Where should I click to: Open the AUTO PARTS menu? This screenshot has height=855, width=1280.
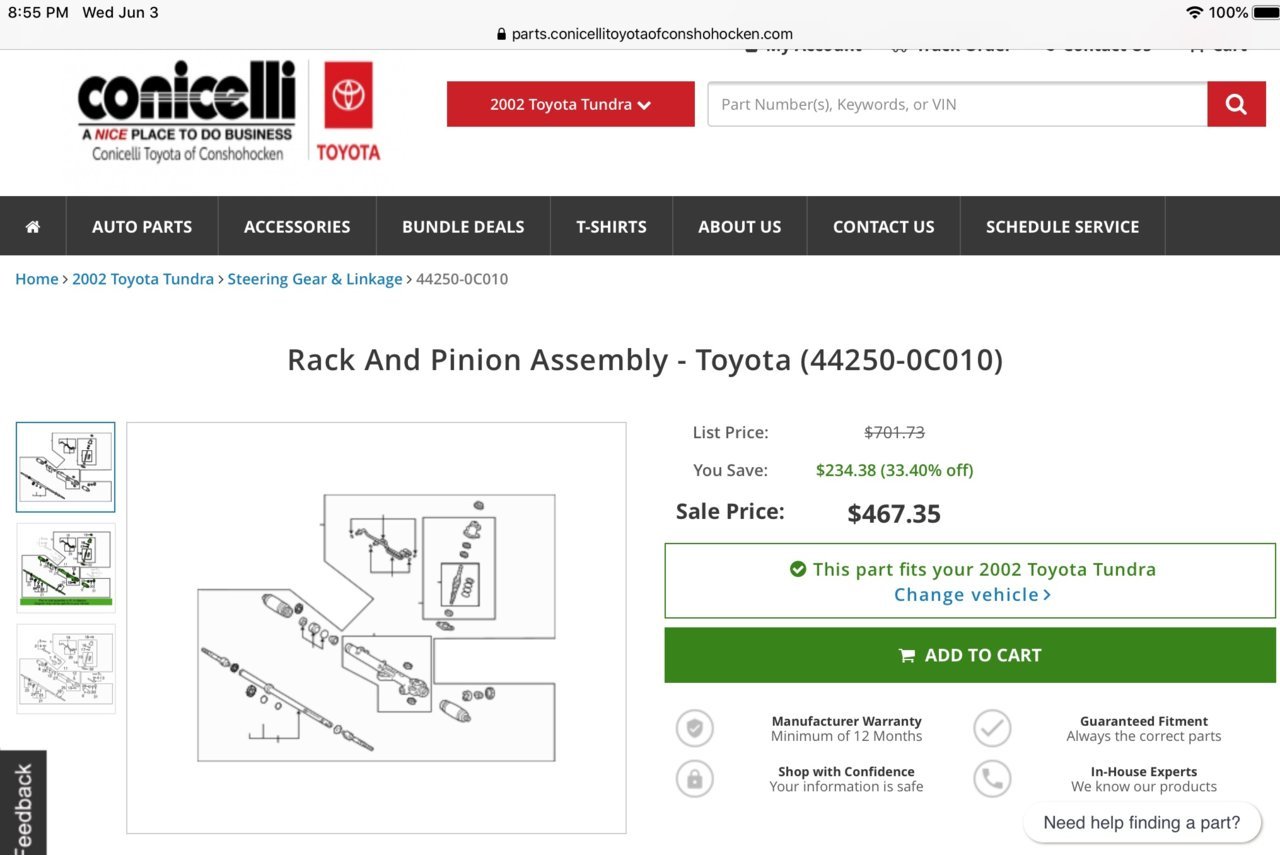coord(142,226)
